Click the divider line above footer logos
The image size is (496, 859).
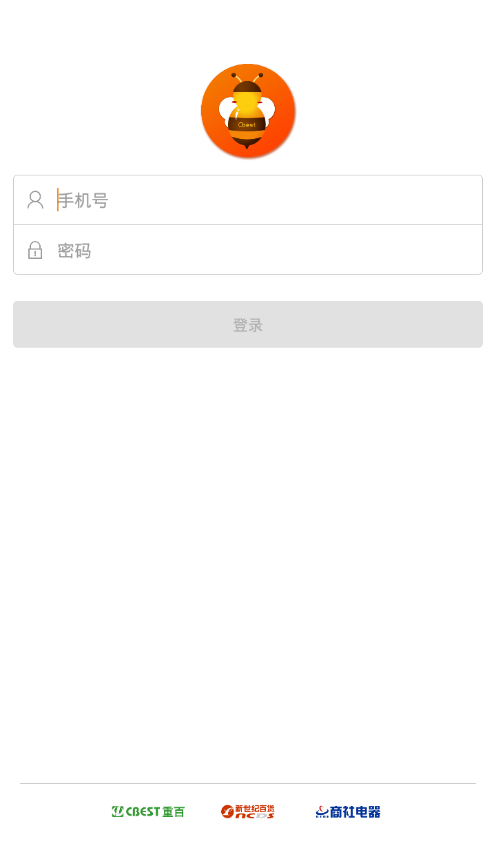(248, 783)
